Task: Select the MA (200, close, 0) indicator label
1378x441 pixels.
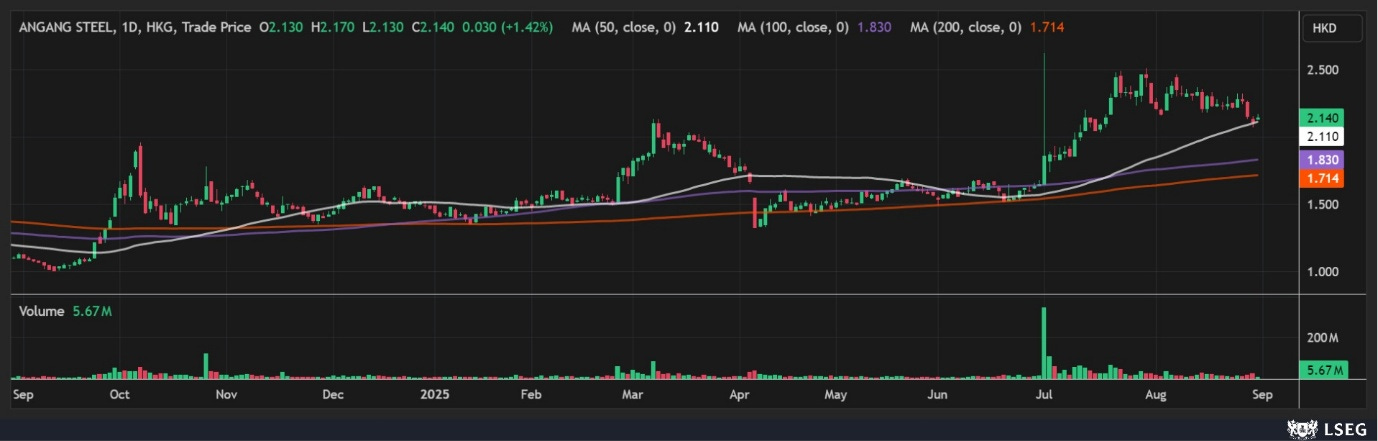Action: [966, 28]
